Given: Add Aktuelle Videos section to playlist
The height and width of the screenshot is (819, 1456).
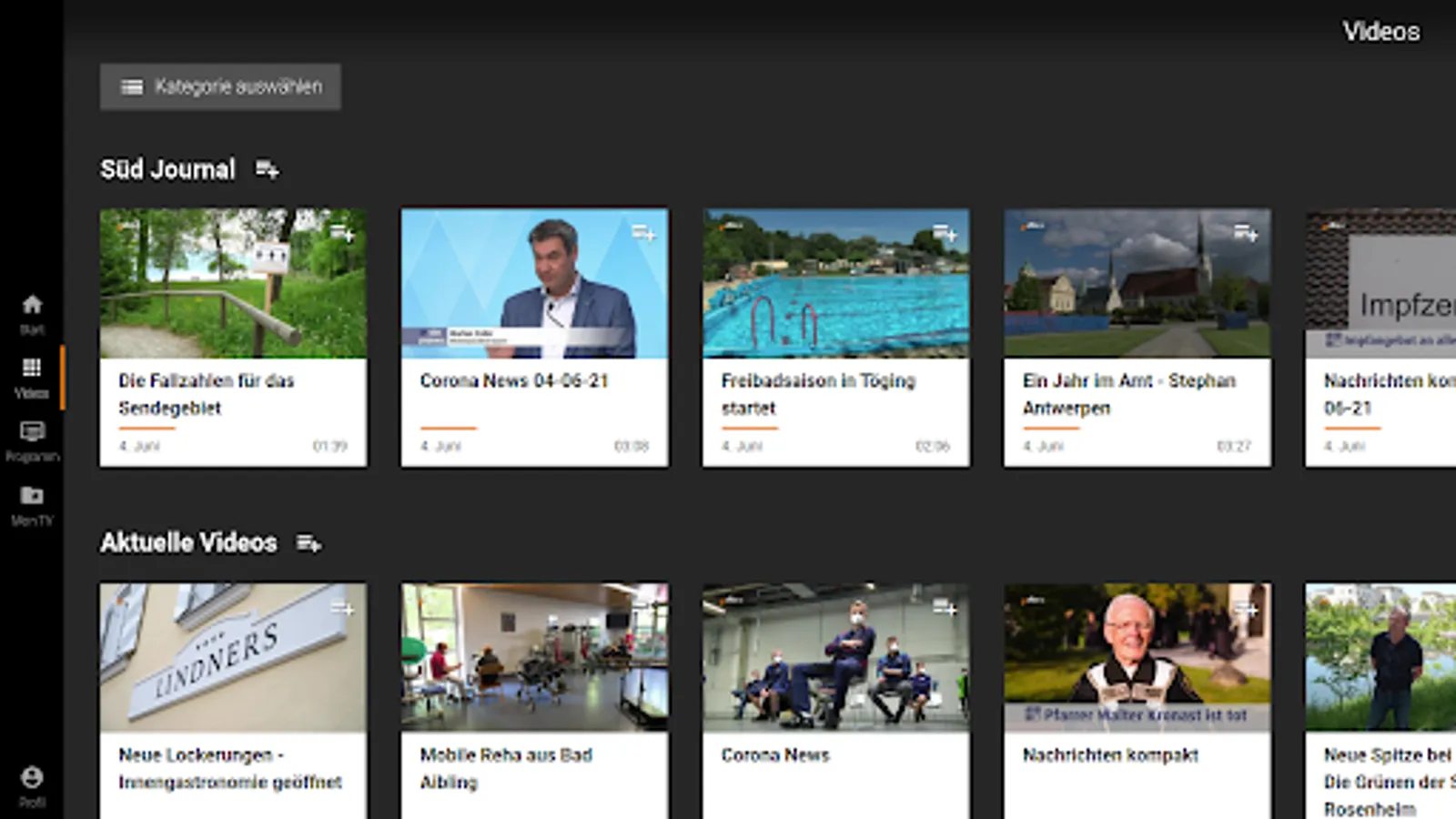Looking at the screenshot, I should pos(308,543).
